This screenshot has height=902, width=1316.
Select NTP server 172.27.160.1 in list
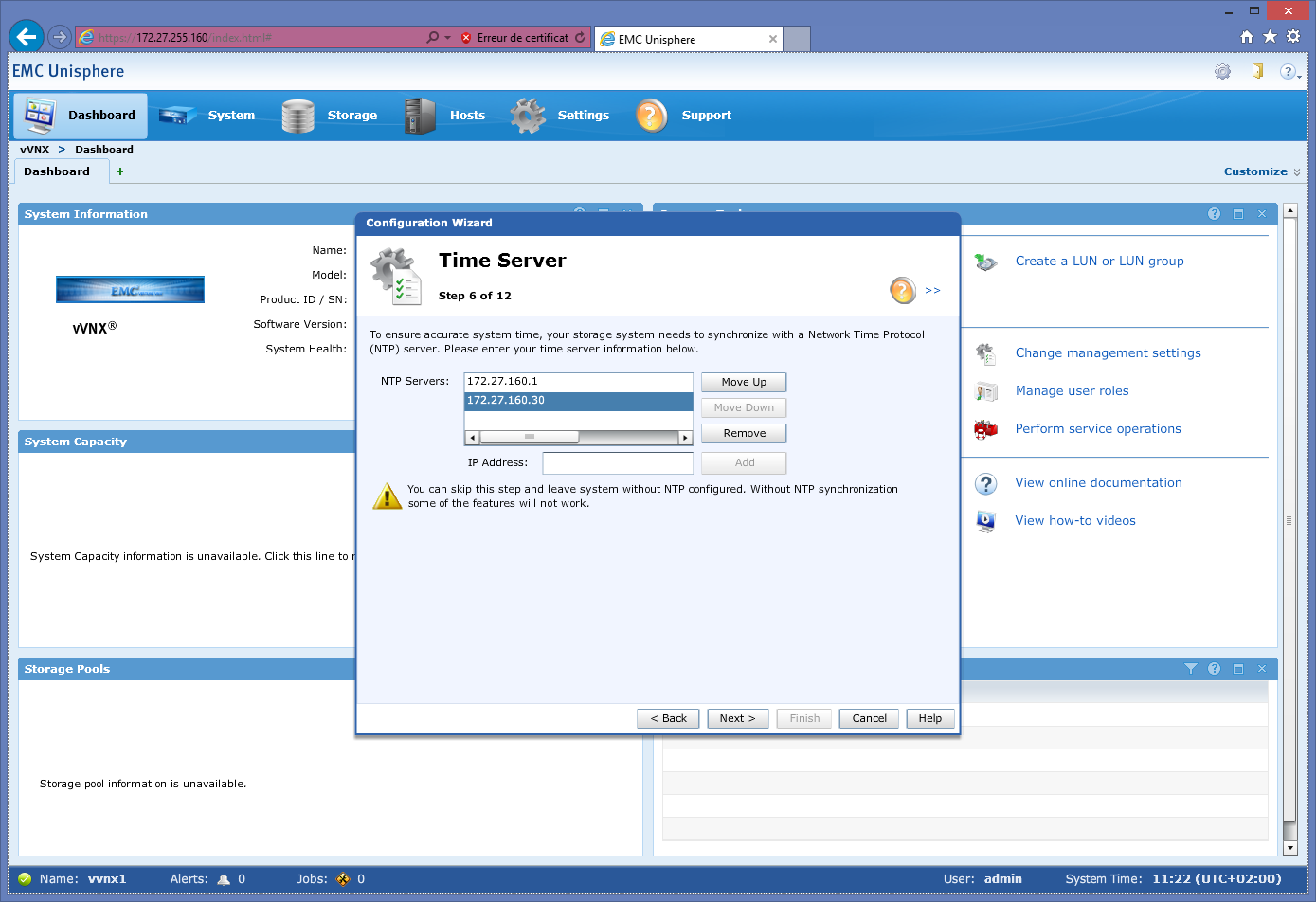click(578, 382)
